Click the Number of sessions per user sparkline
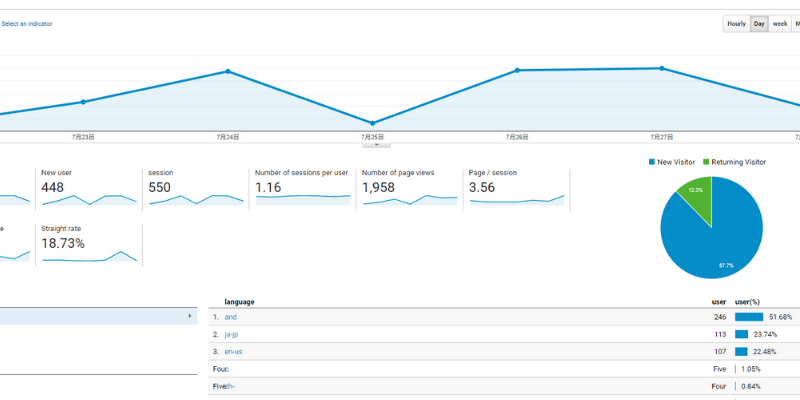800x400 pixels. pos(302,199)
